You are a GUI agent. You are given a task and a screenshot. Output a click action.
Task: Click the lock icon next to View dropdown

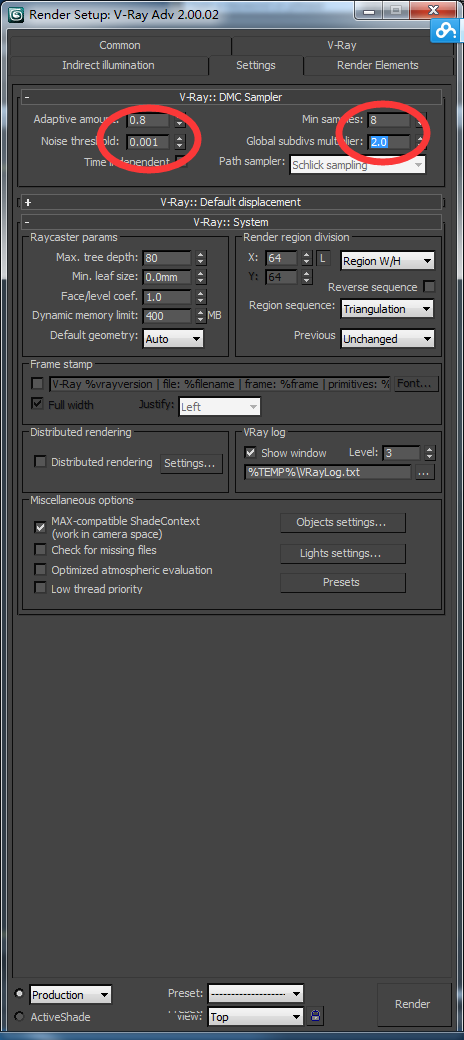coord(315,1015)
